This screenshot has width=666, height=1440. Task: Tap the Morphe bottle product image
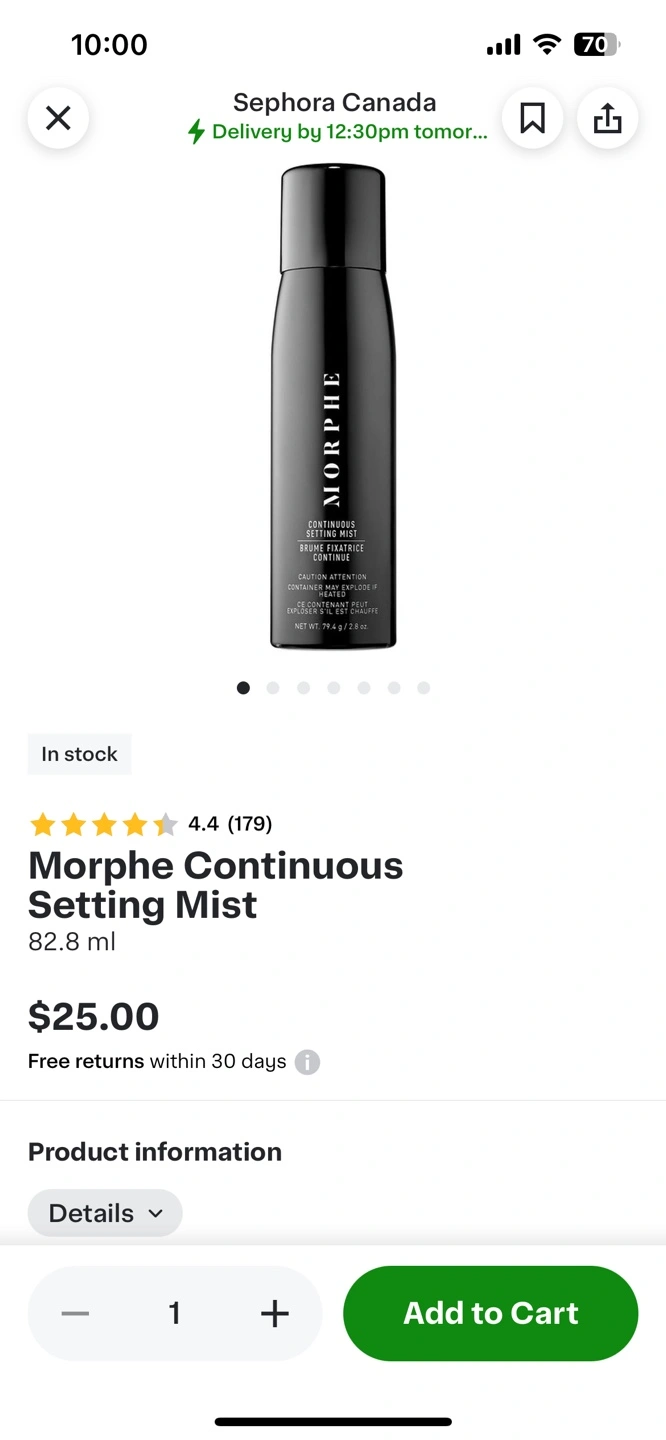pyautogui.click(x=333, y=407)
